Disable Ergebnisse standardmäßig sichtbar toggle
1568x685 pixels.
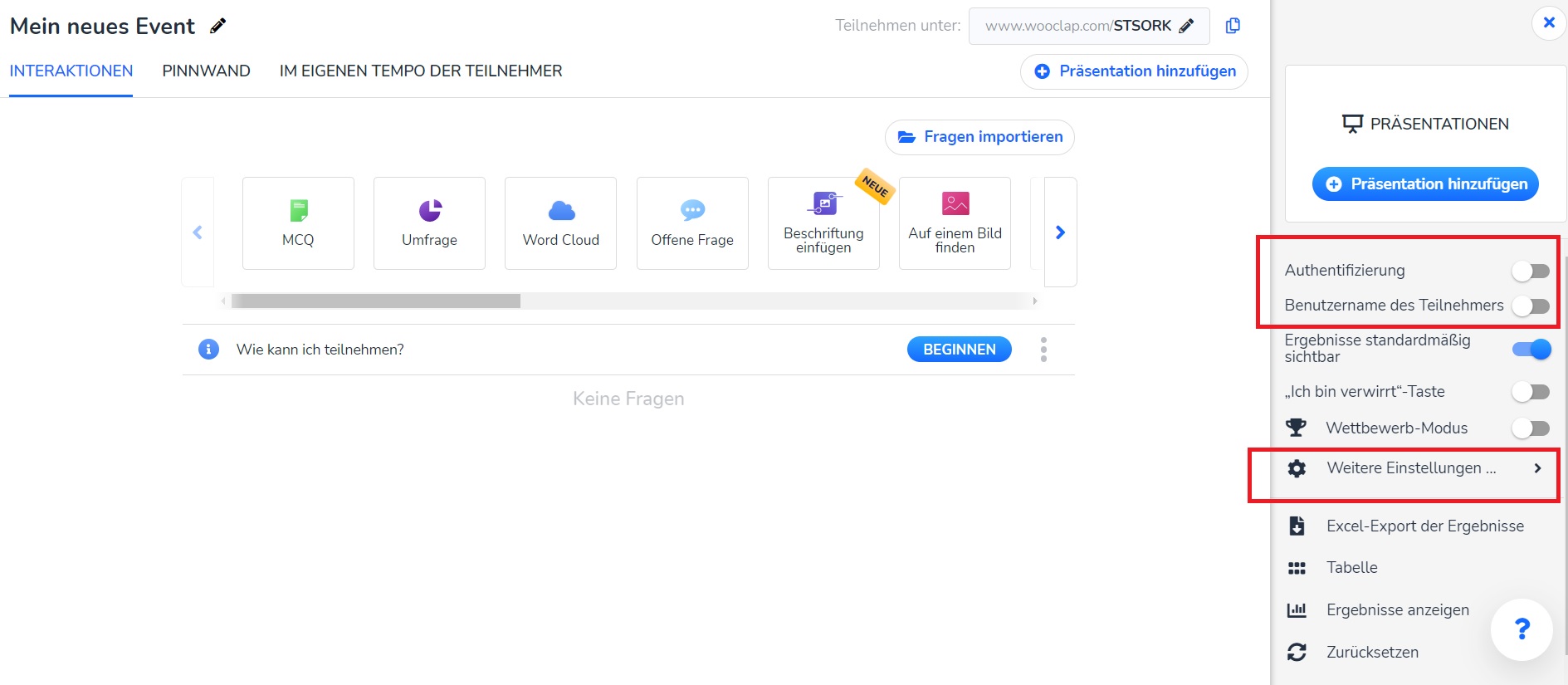pyautogui.click(x=1531, y=349)
